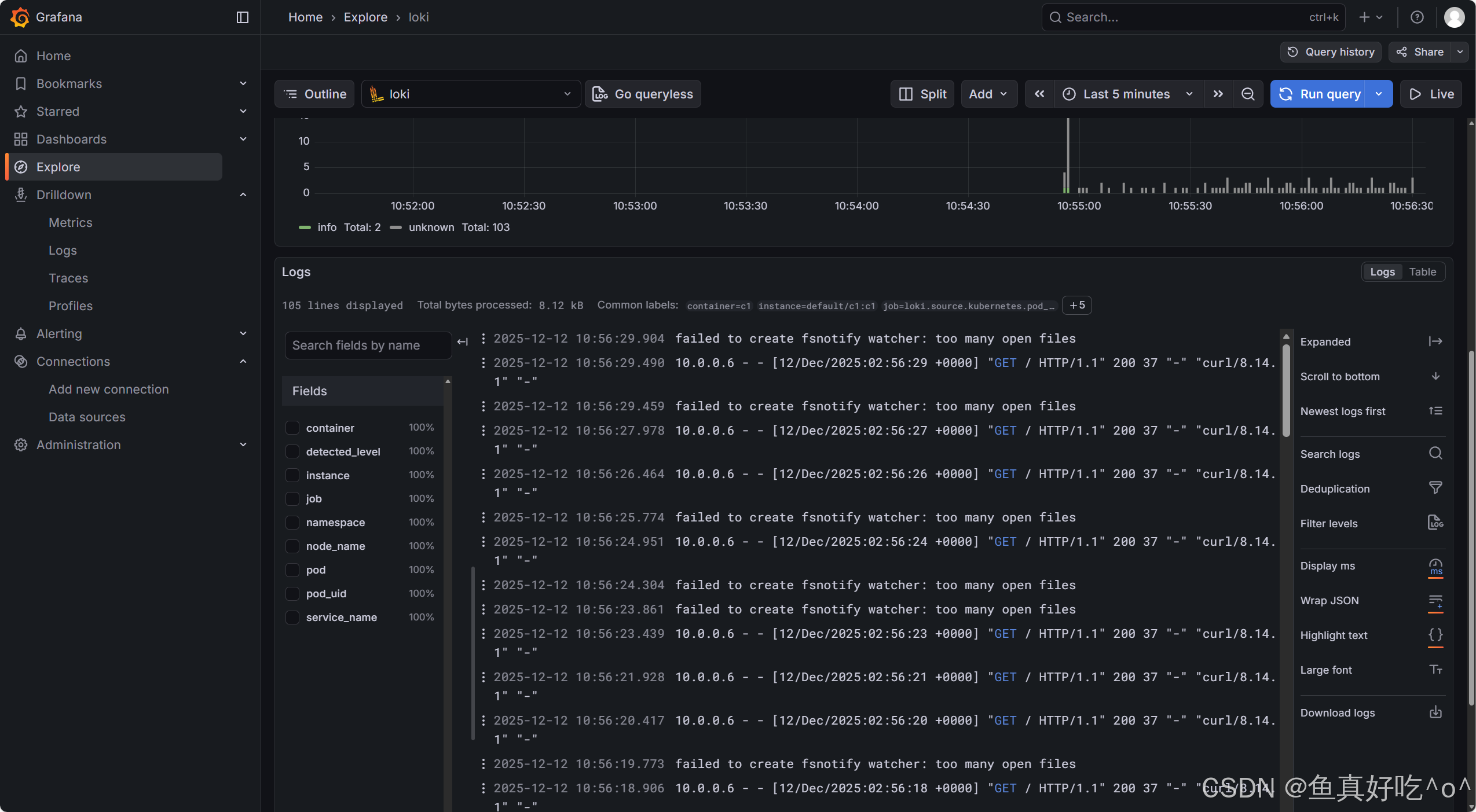Image resolution: width=1476 pixels, height=812 pixels.
Task: Open the Deduplication filter icon
Action: (1435, 488)
